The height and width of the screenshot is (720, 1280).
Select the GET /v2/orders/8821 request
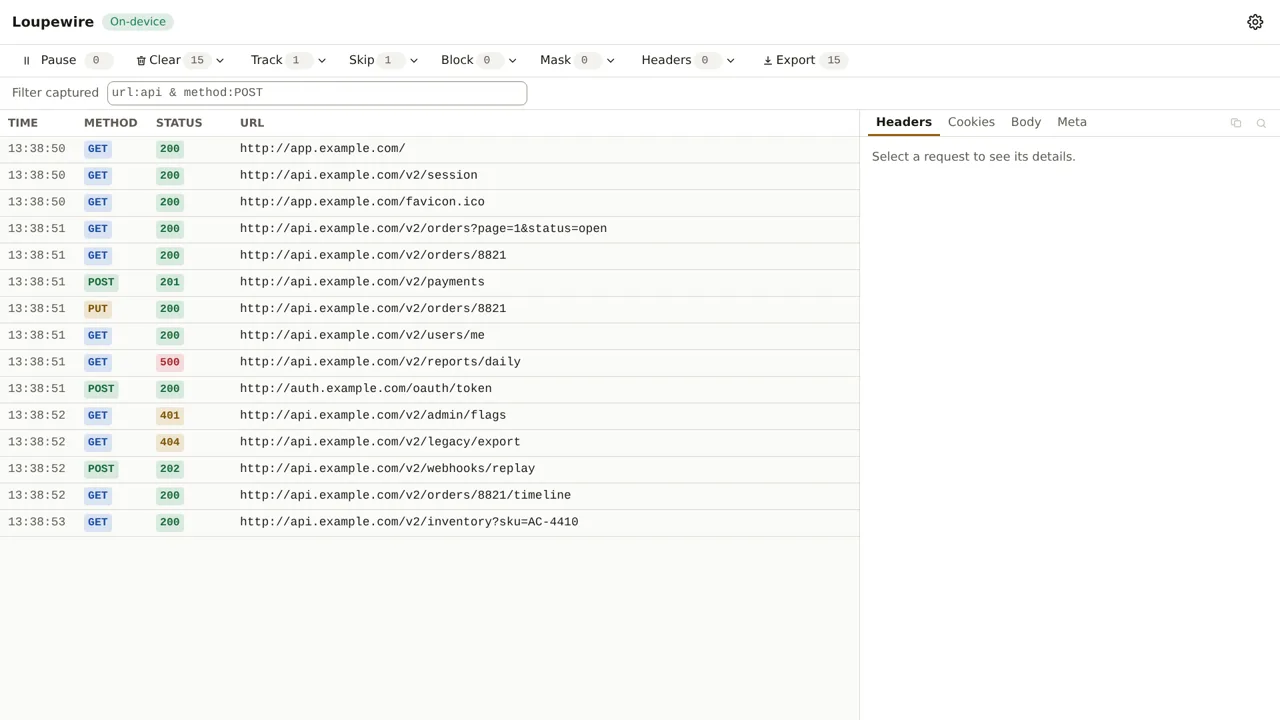pos(429,256)
